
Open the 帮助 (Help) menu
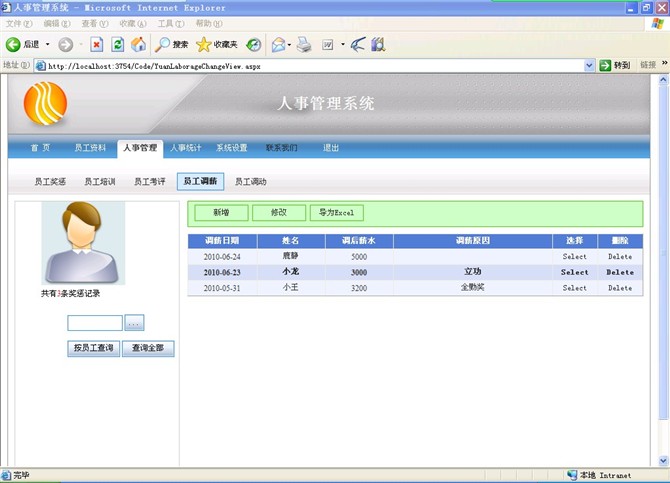209,24
